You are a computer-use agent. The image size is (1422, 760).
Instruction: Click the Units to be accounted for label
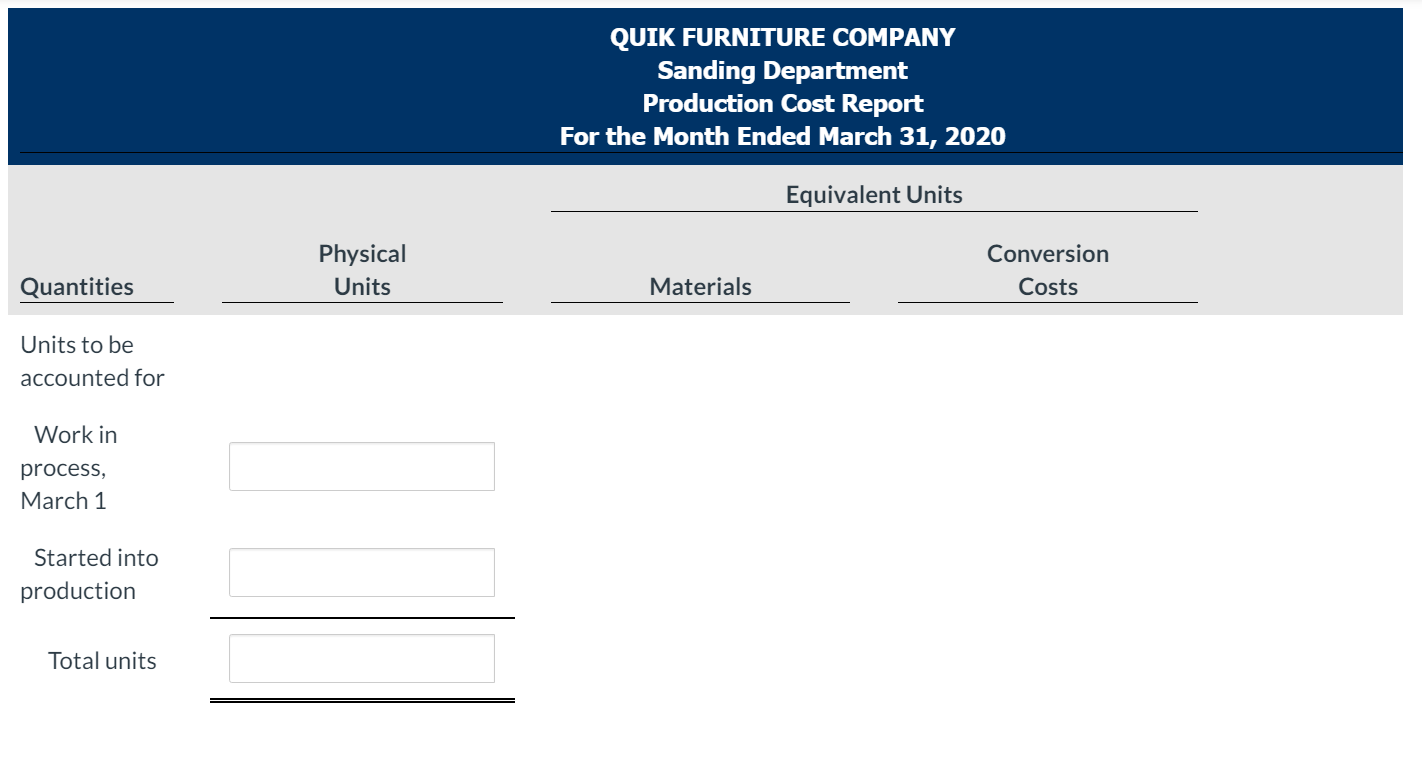pyautogui.click(x=92, y=360)
